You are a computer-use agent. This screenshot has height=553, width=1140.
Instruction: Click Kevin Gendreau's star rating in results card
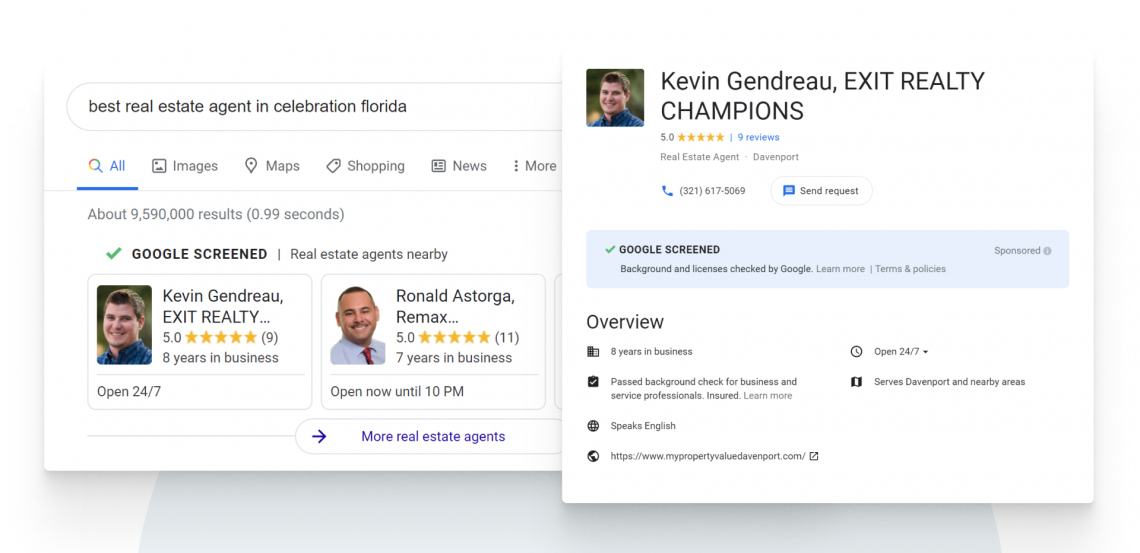click(220, 337)
